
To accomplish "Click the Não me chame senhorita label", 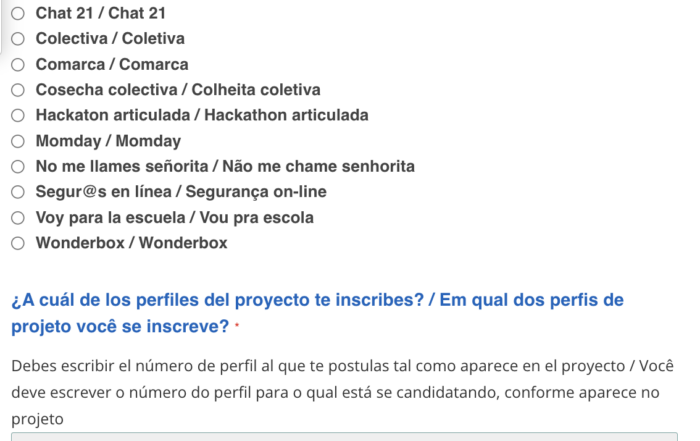I will point(319,166).
